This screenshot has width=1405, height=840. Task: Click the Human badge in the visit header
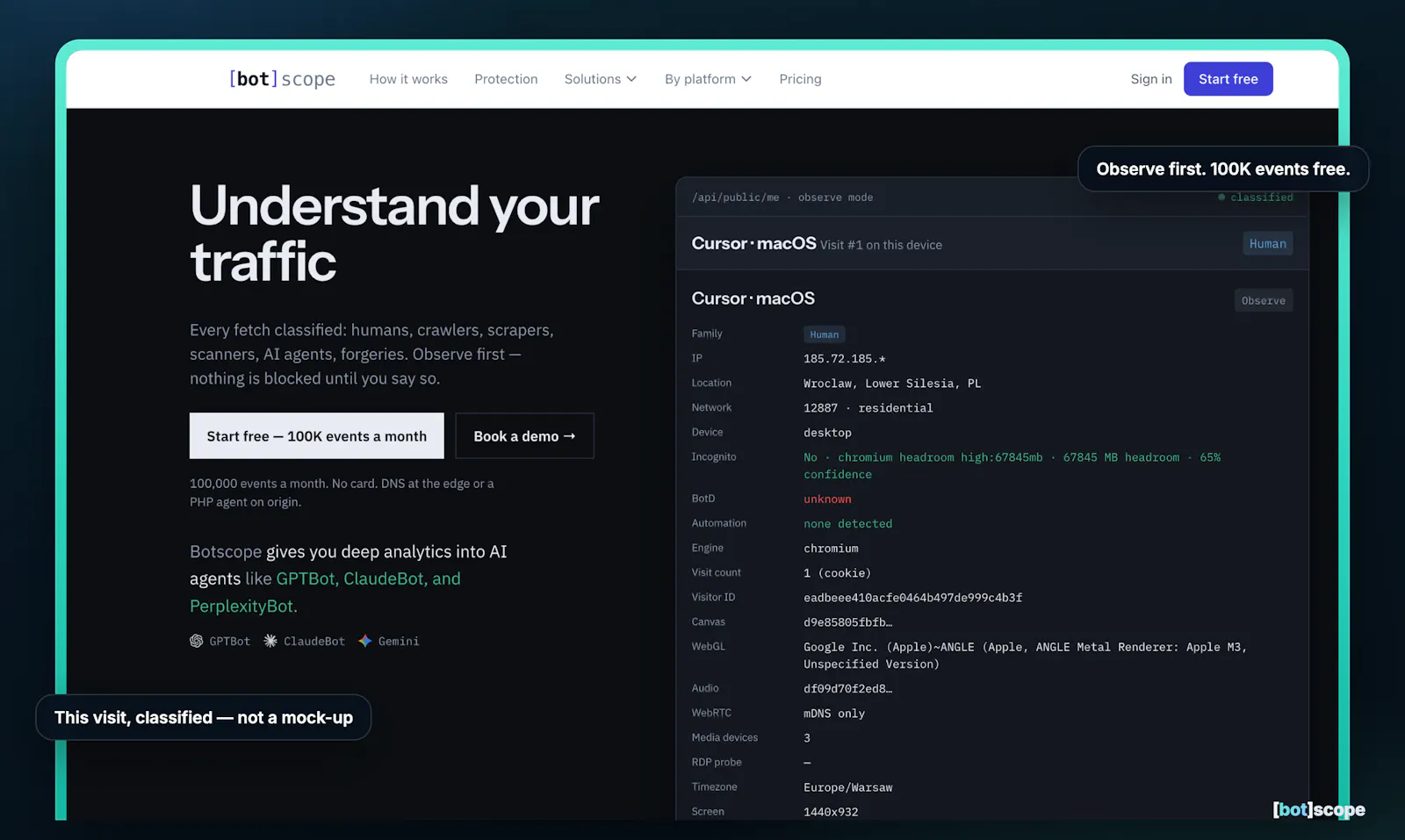(1267, 244)
